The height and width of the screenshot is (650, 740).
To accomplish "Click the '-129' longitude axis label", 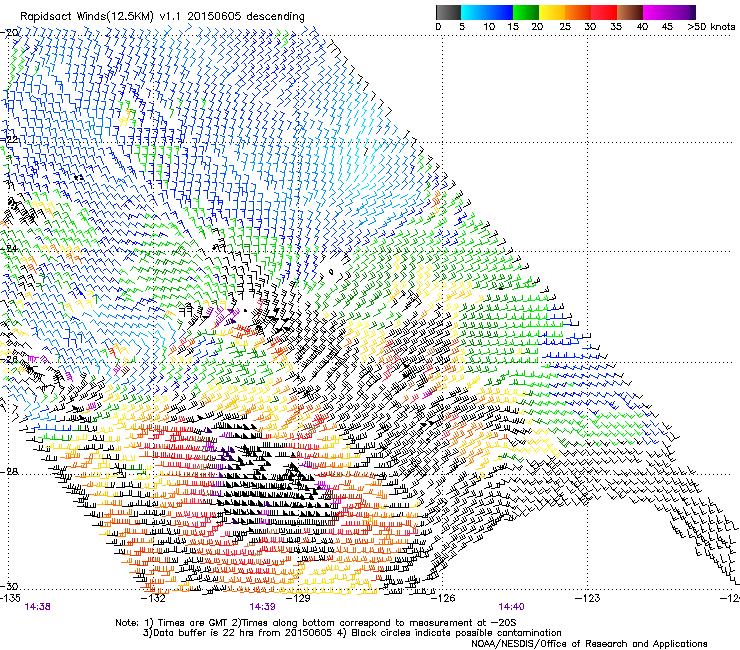I will point(299,598).
